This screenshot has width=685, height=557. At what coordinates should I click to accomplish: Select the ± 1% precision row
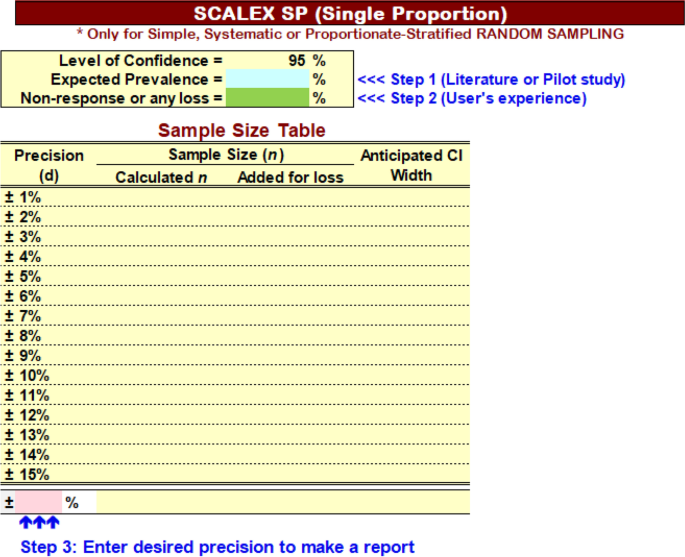(x=235, y=197)
